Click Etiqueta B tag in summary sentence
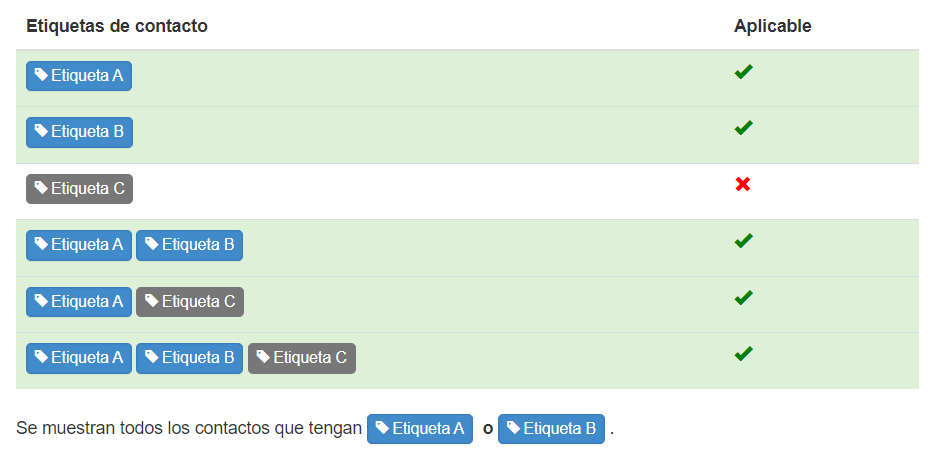The image size is (937, 464). [x=551, y=429]
